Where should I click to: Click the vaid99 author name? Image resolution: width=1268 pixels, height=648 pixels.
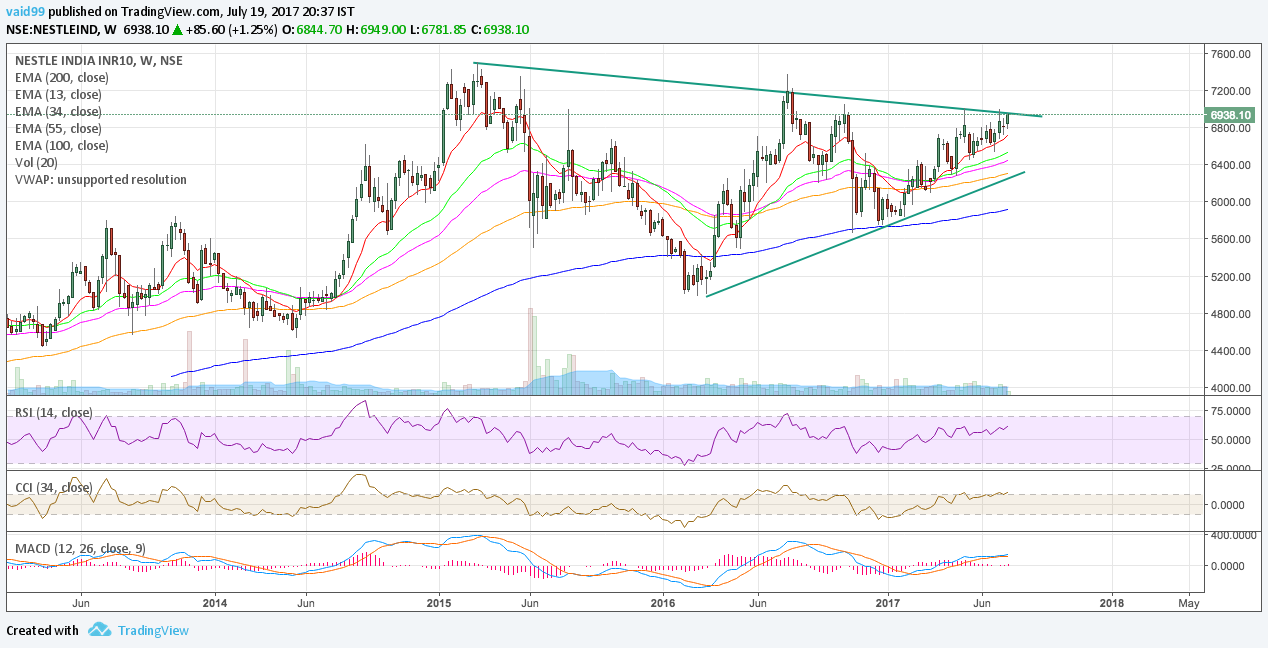[25, 11]
